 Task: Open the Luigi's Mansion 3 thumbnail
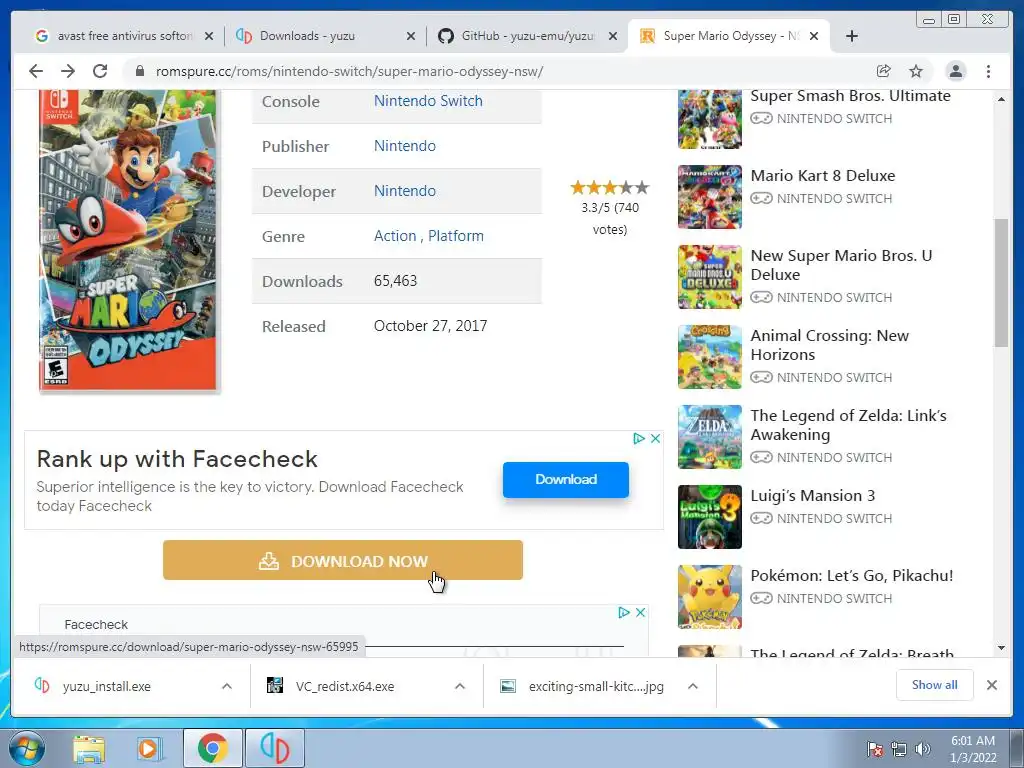(x=710, y=517)
